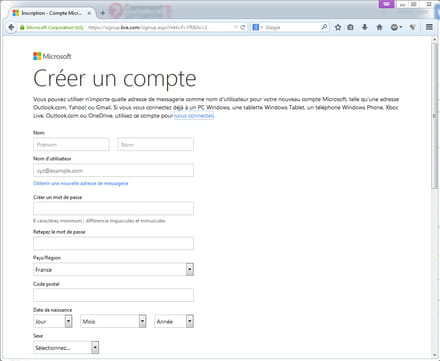Click the 'Retapez le mot de passe' field
This screenshot has height=361, width=440.
tap(113, 243)
